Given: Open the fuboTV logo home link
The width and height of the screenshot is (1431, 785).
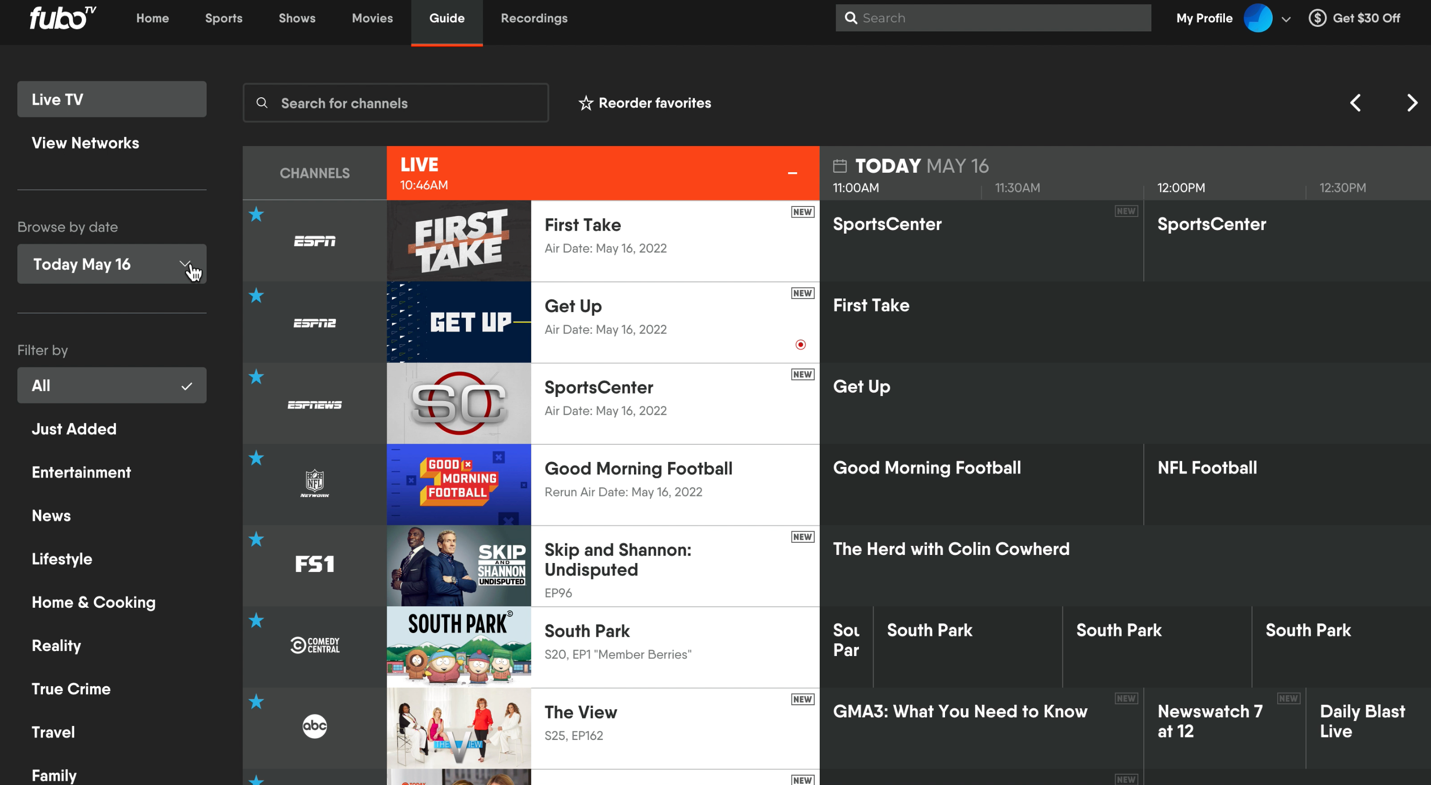Looking at the screenshot, I should [62, 18].
